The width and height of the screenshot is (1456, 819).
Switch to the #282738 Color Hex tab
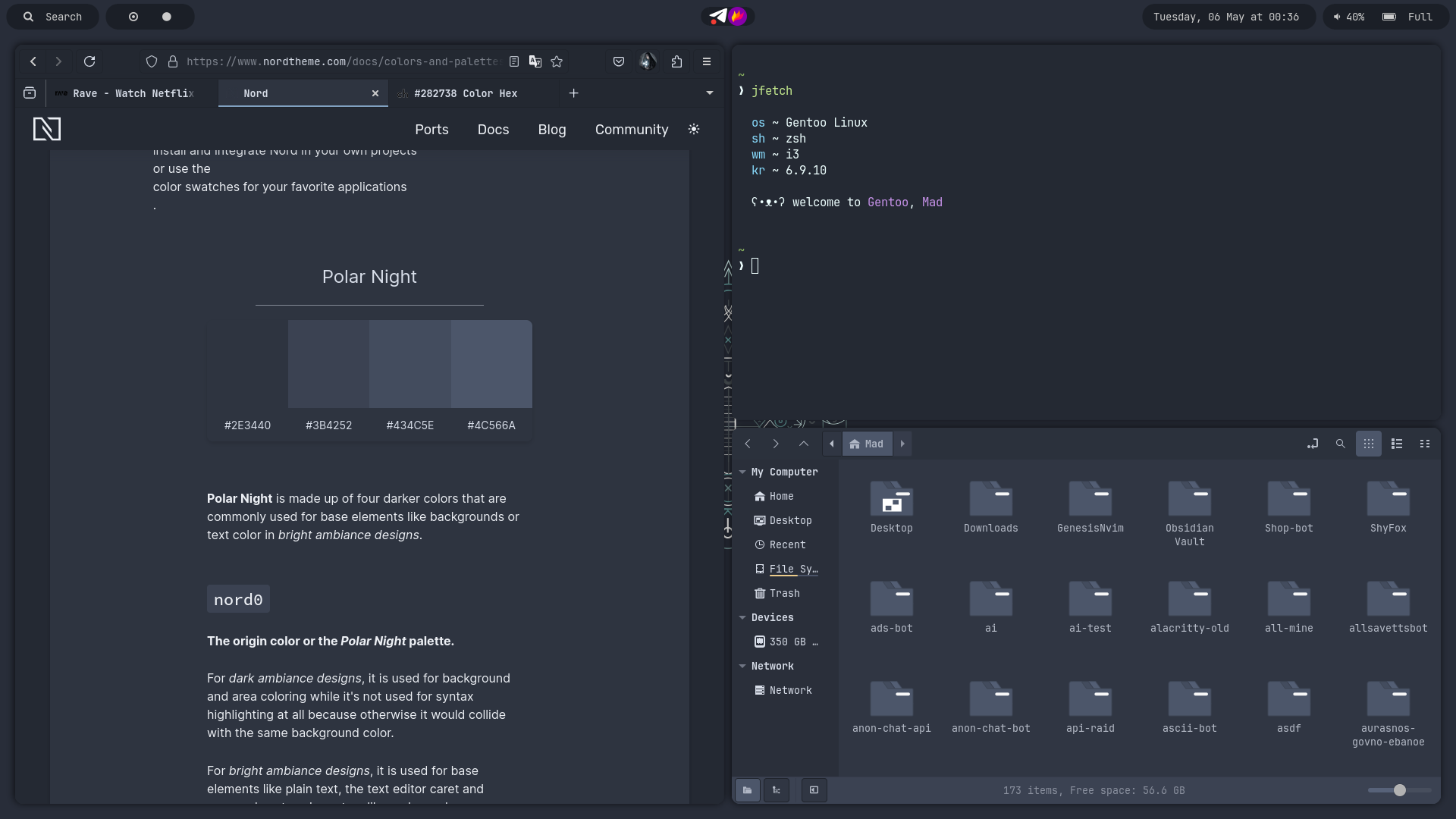[466, 93]
